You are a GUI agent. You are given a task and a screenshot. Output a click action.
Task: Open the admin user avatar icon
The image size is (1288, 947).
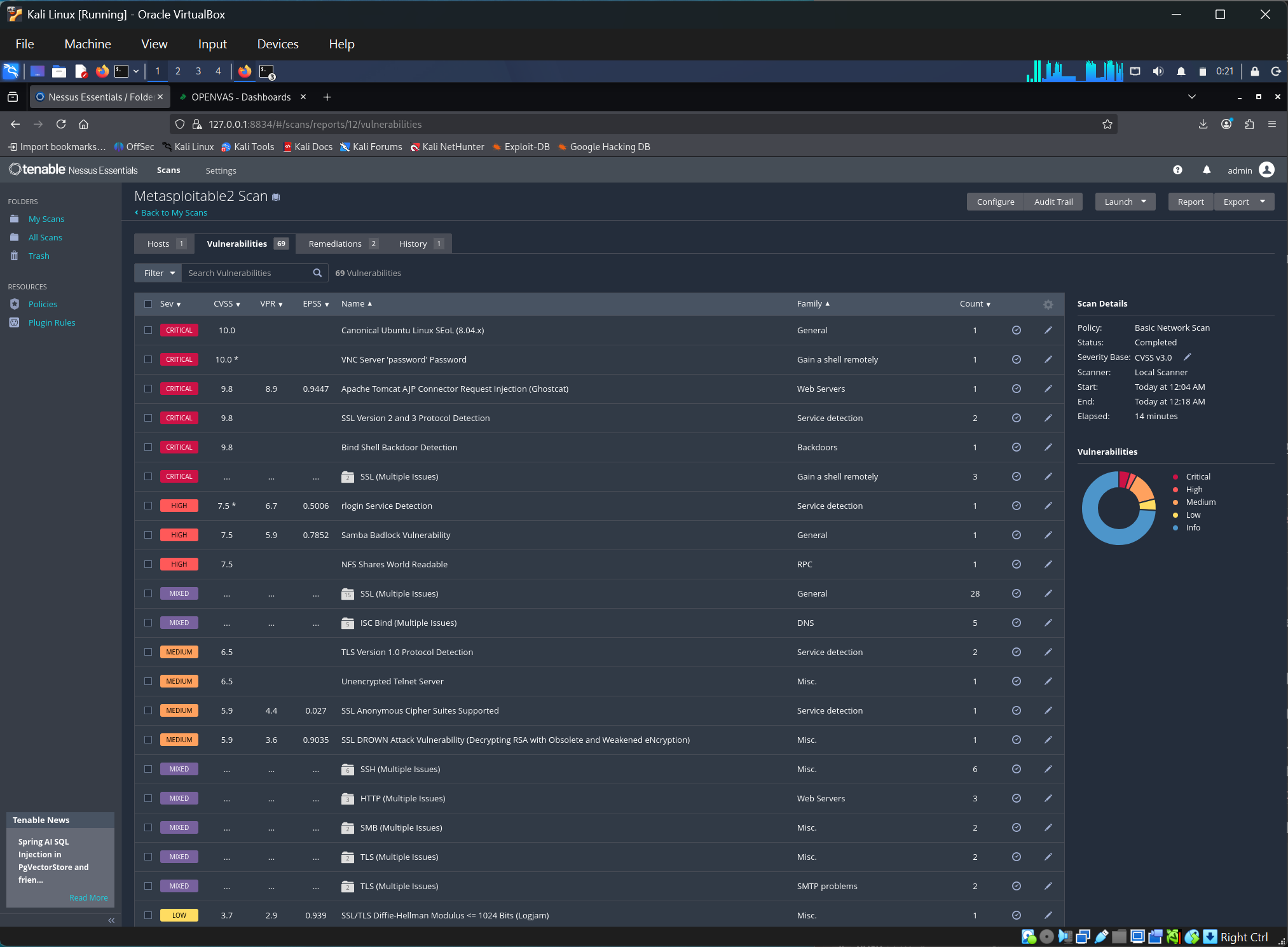coord(1267,170)
